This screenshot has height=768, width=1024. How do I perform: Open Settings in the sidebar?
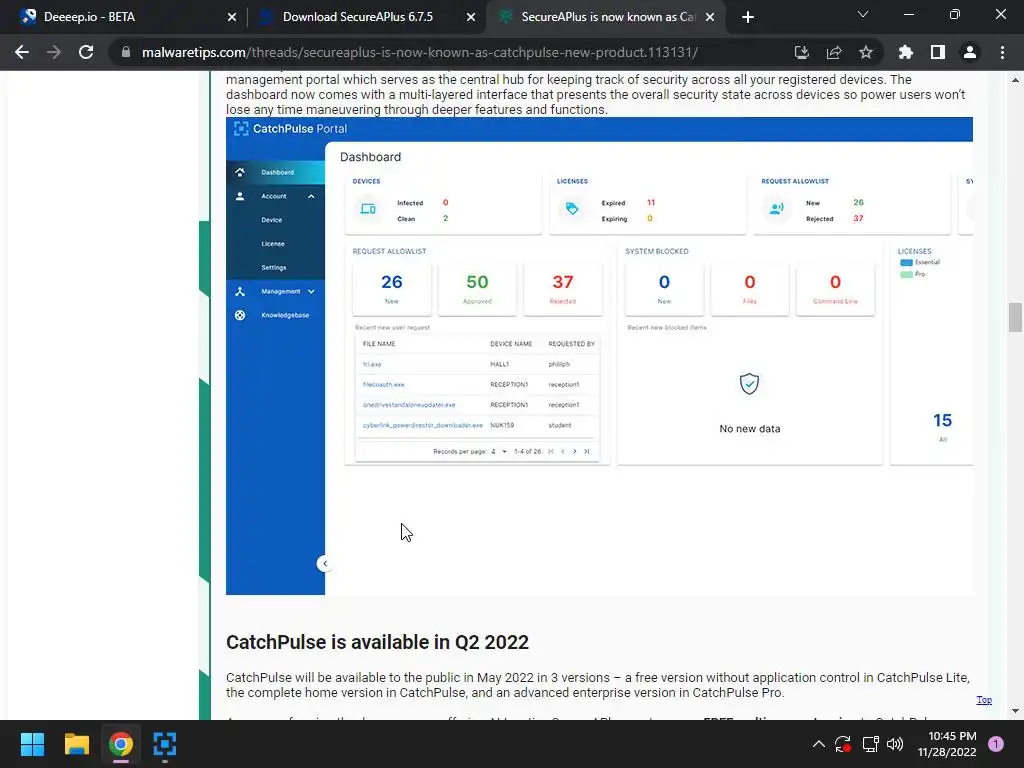pyautogui.click(x=274, y=267)
